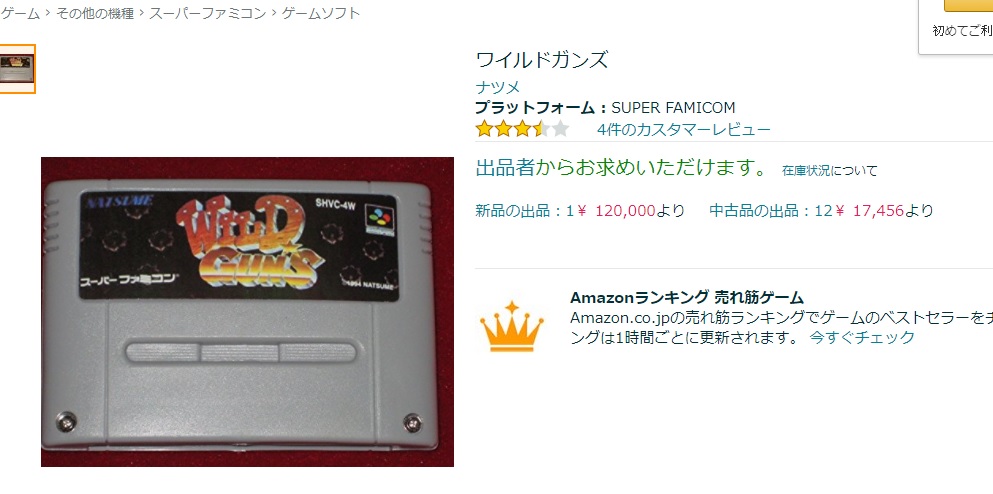Open 4件のカスタマーレビュー reviews link
The height and width of the screenshot is (494, 993).
[x=684, y=130]
